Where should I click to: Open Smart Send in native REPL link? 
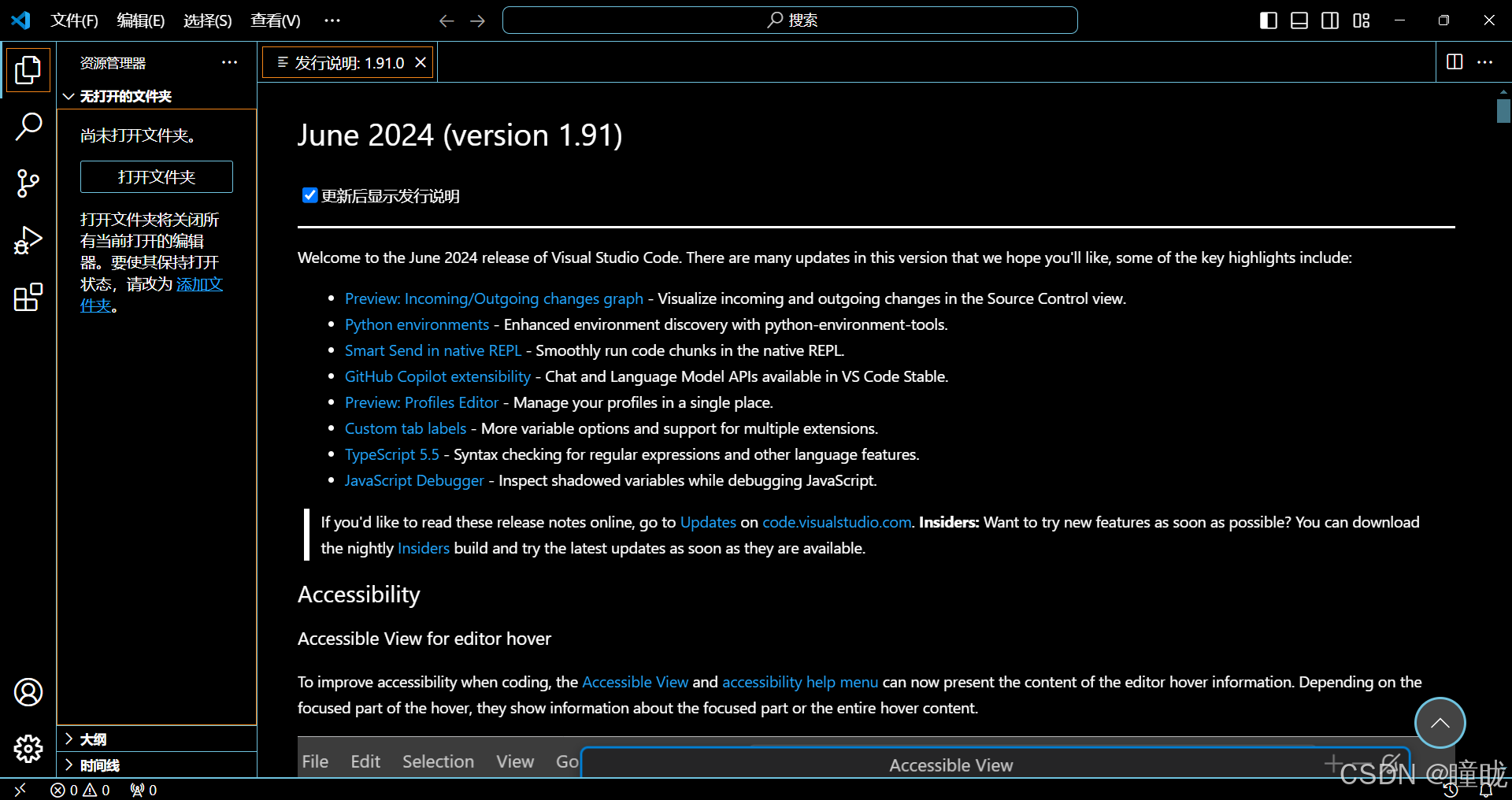[433, 350]
